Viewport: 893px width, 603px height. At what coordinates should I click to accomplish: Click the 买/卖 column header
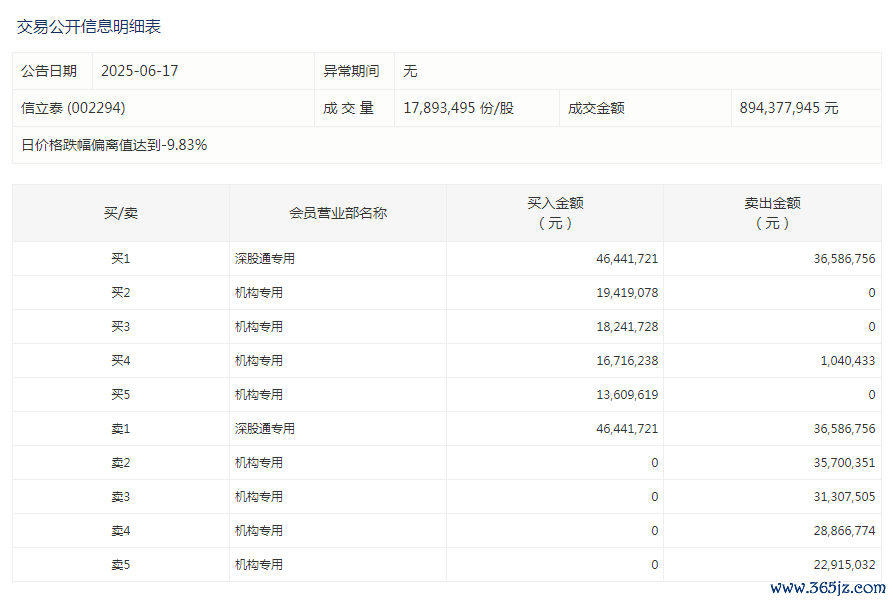point(121,214)
